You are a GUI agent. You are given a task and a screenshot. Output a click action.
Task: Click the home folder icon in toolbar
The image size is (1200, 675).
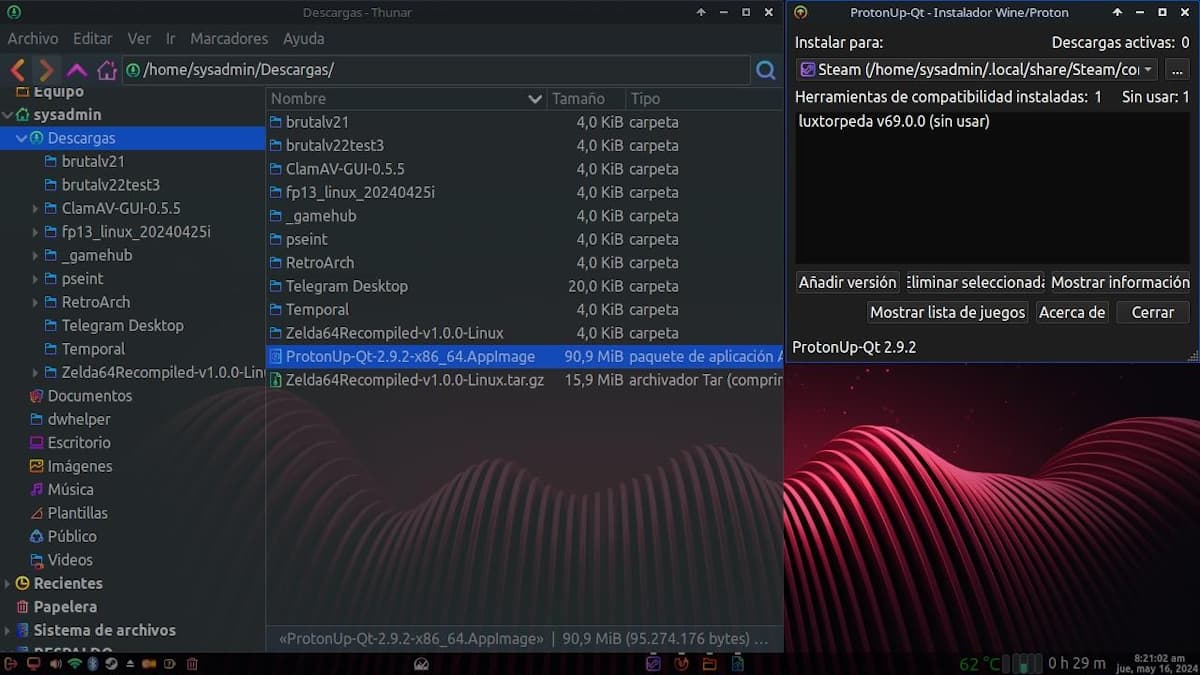point(107,70)
